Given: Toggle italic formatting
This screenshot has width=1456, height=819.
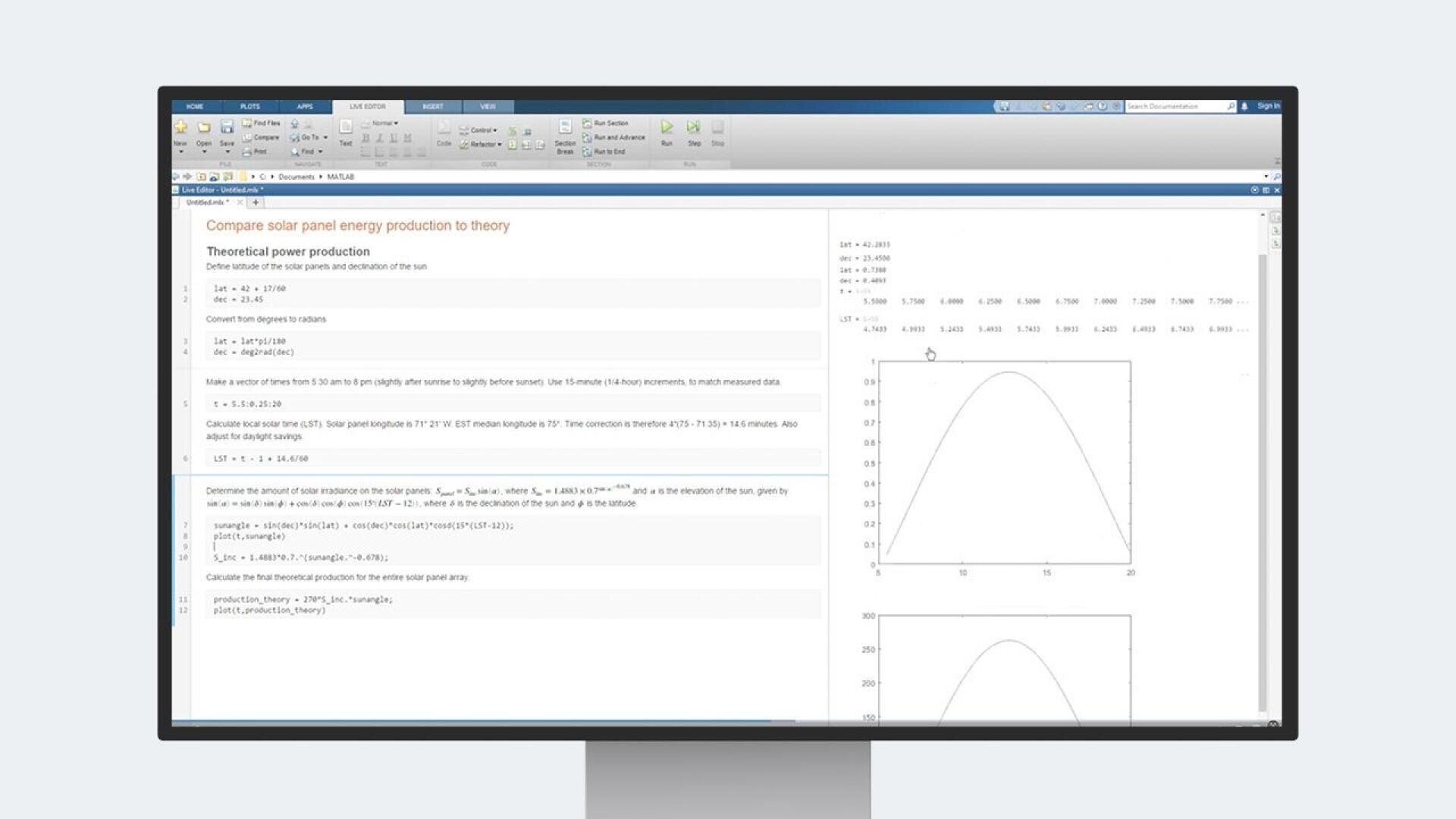Looking at the screenshot, I should (x=378, y=136).
